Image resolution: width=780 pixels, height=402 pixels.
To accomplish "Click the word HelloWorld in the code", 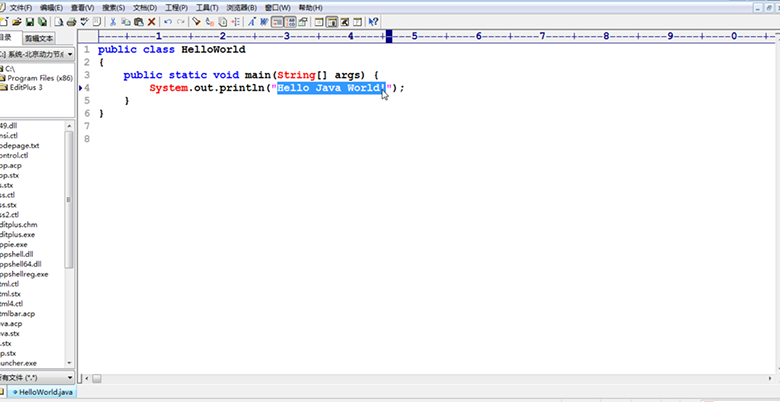I will 213,49.
